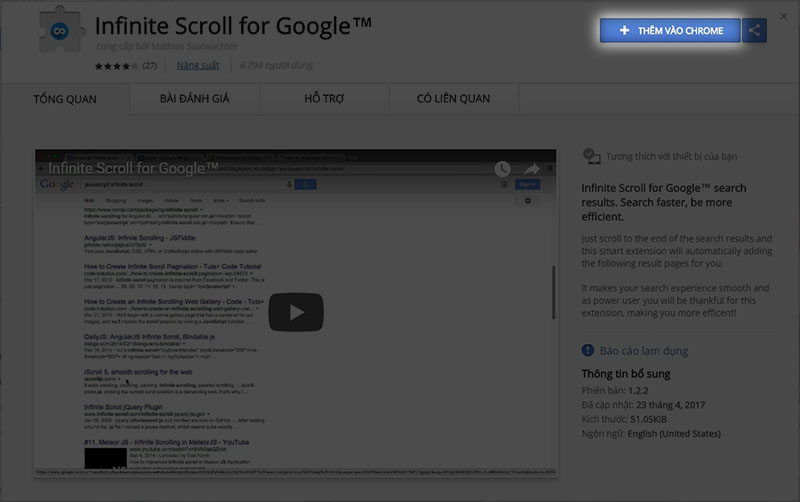This screenshot has width=800, height=502.
Task: Open the Năng suất category link
Action: (x=197, y=66)
